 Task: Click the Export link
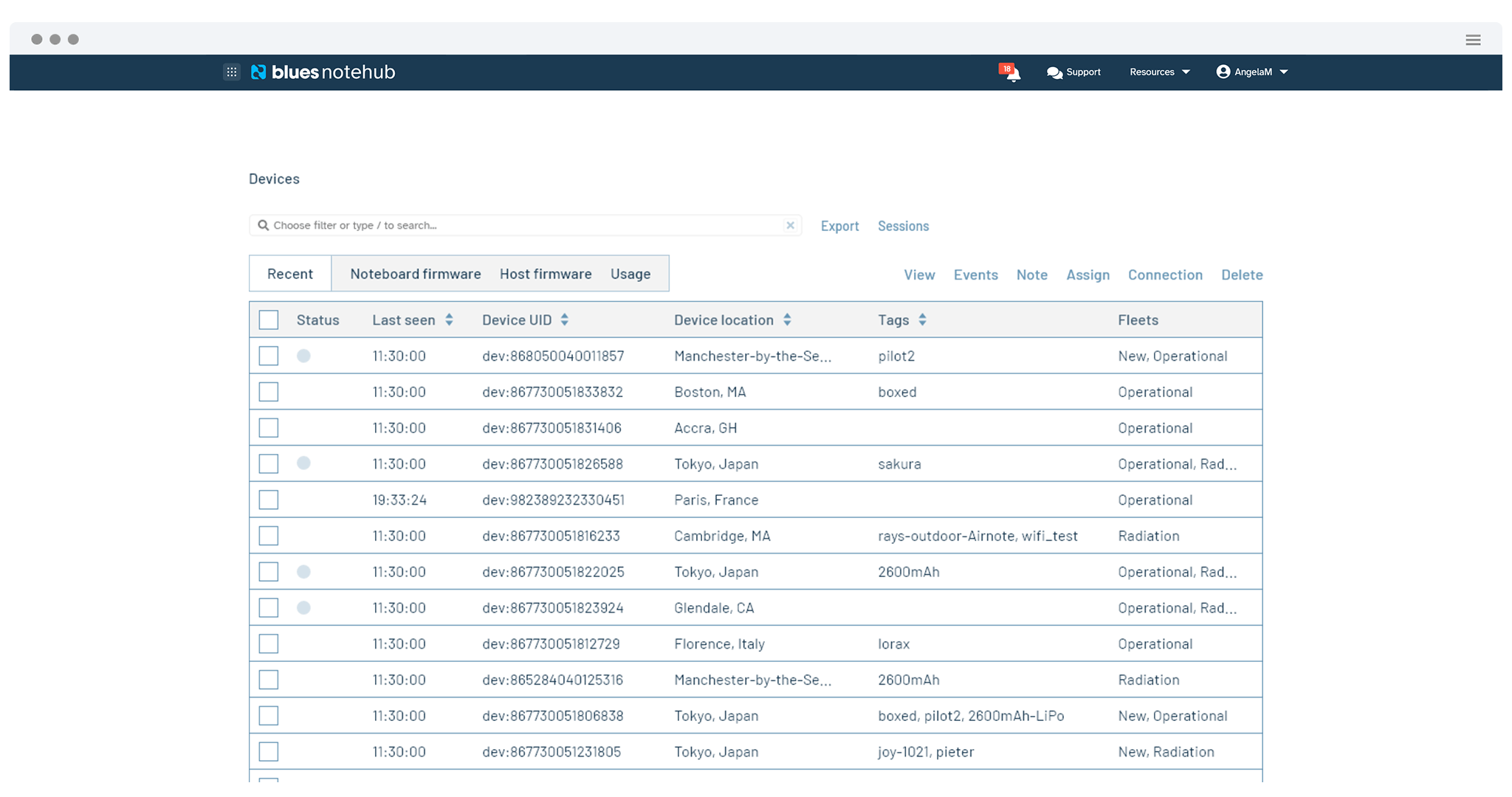coord(839,226)
